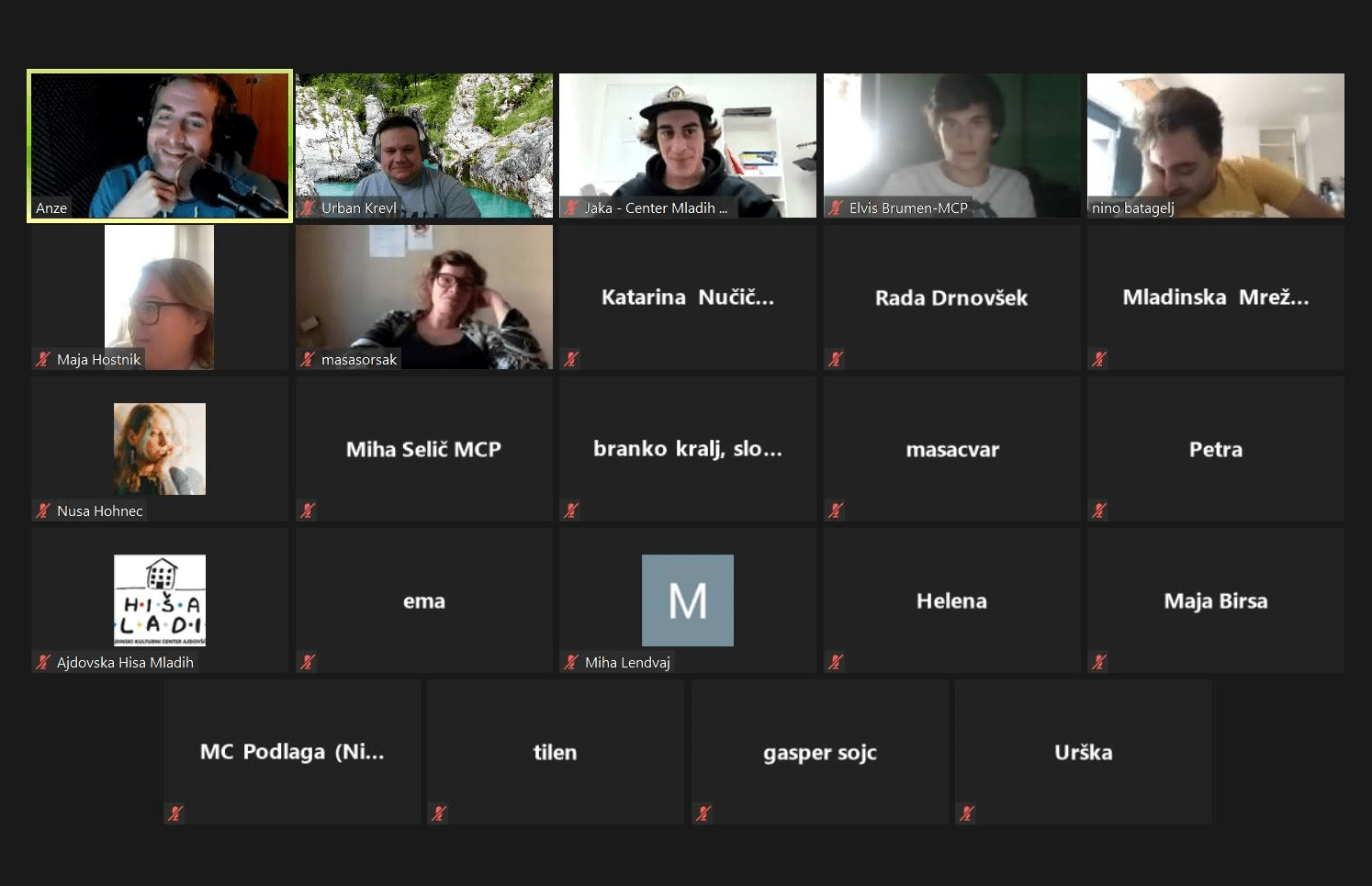Click muted mic icon on MC Podlaga tile

pyautogui.click(x=175, y=813)
